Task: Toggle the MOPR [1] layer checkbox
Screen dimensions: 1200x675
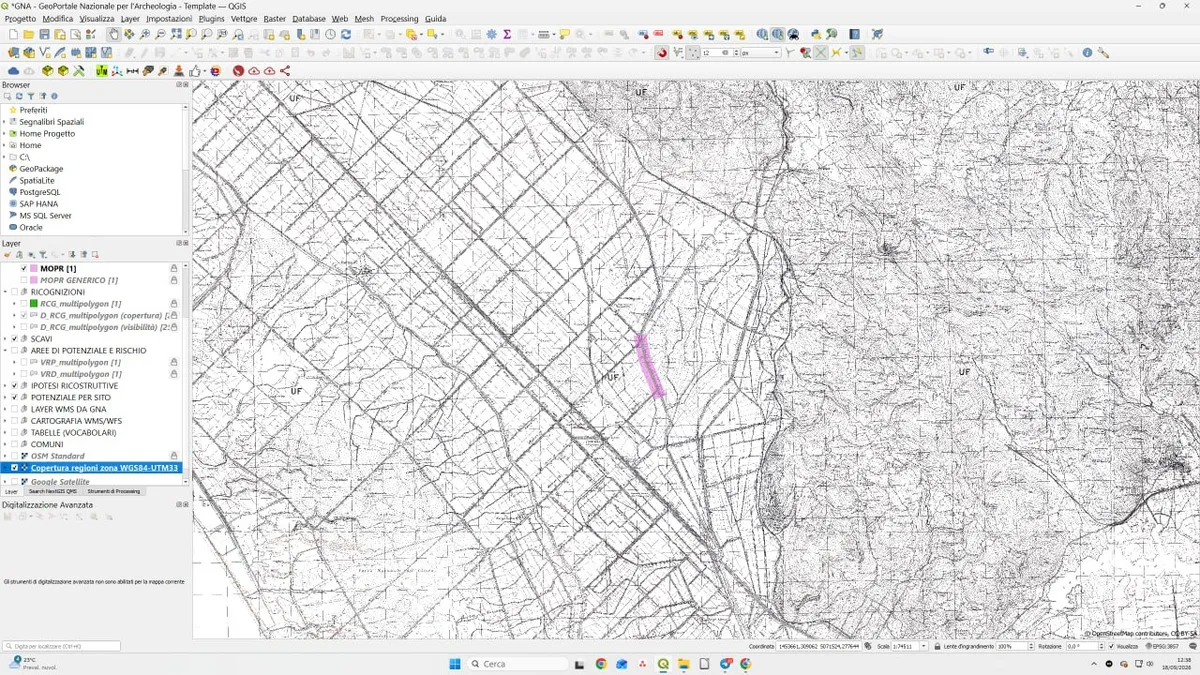Action: [x=24, y=268]
